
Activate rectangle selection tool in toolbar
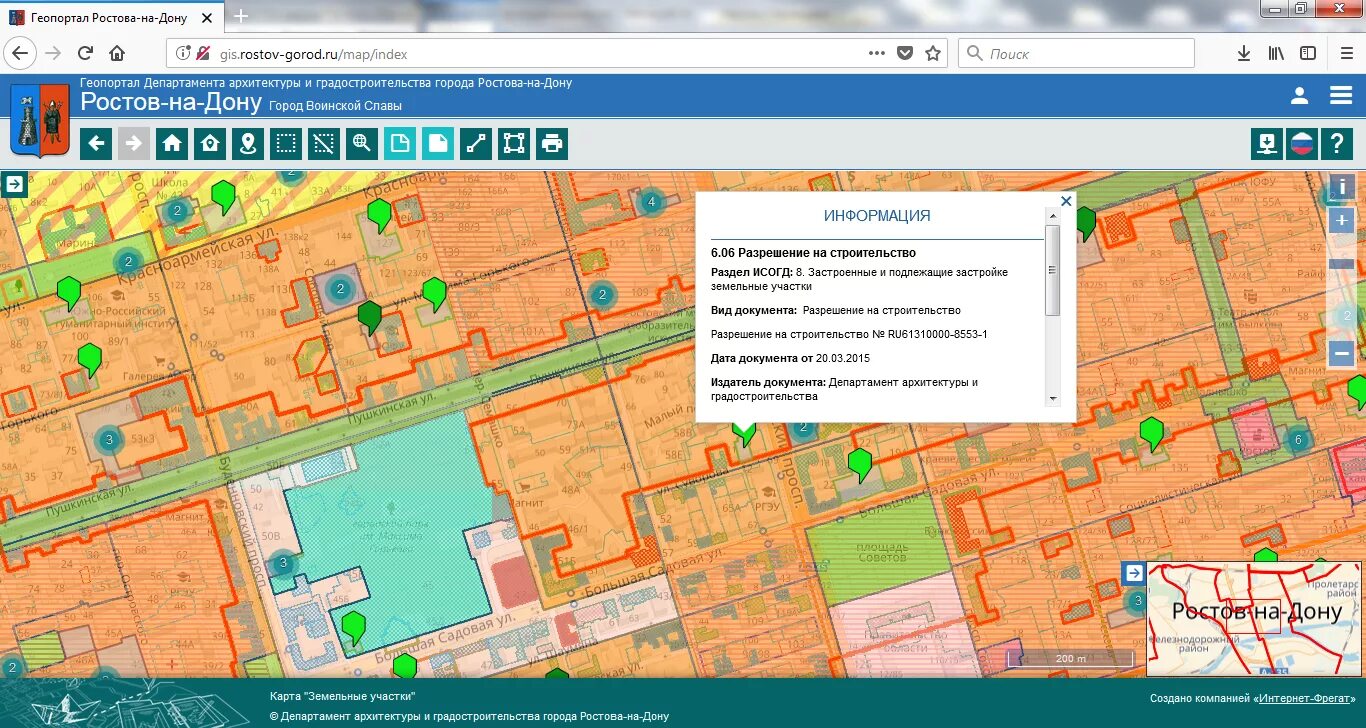tap(286, 144)
